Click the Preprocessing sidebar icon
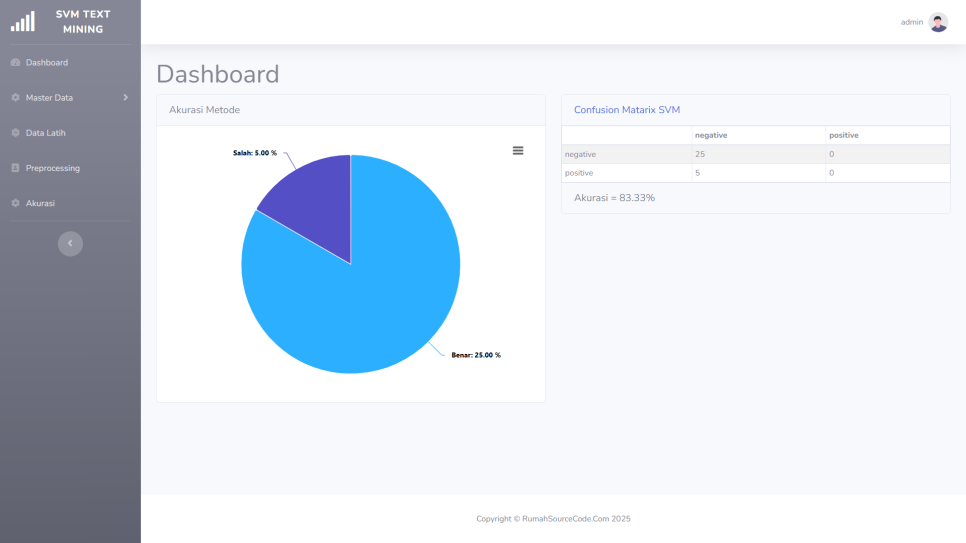This screenshot has width=966, height=543. point(15,168)
